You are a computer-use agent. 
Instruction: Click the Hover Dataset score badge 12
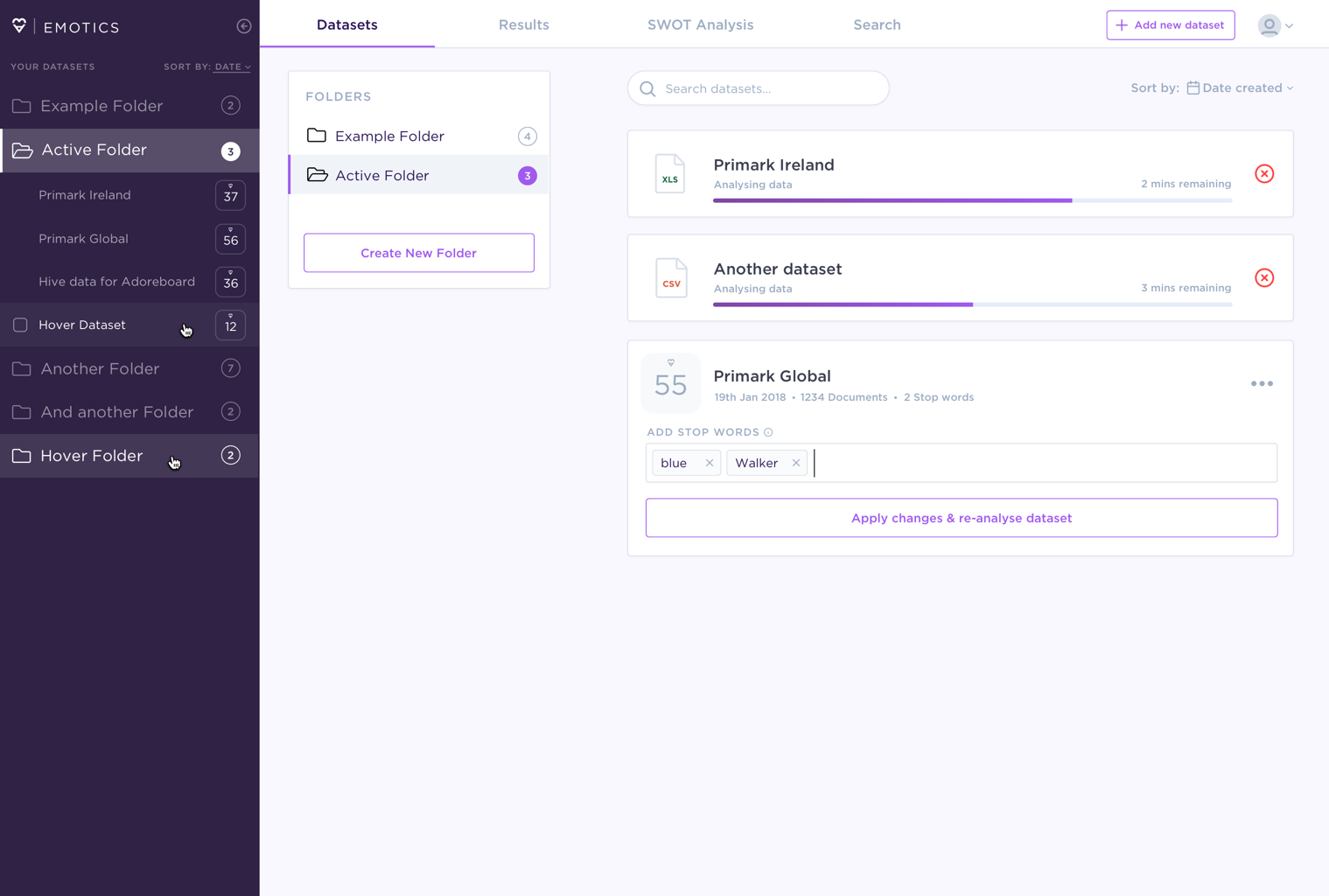(231, 325)
